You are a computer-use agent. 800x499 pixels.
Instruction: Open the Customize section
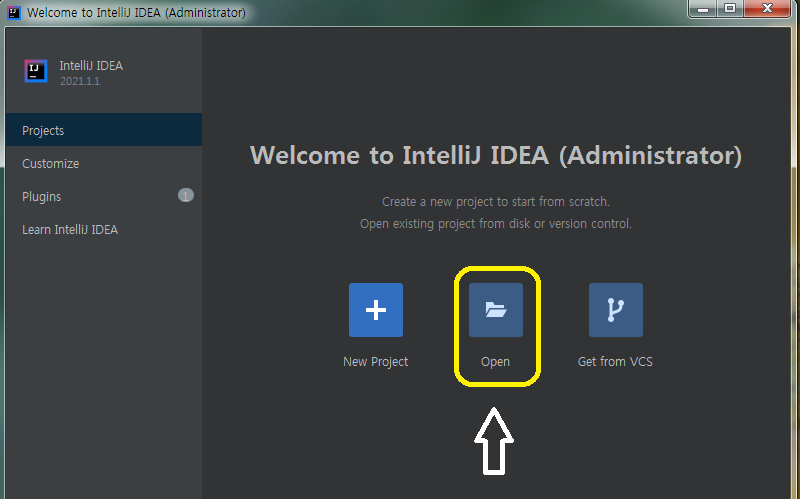(x=104, y=163)
